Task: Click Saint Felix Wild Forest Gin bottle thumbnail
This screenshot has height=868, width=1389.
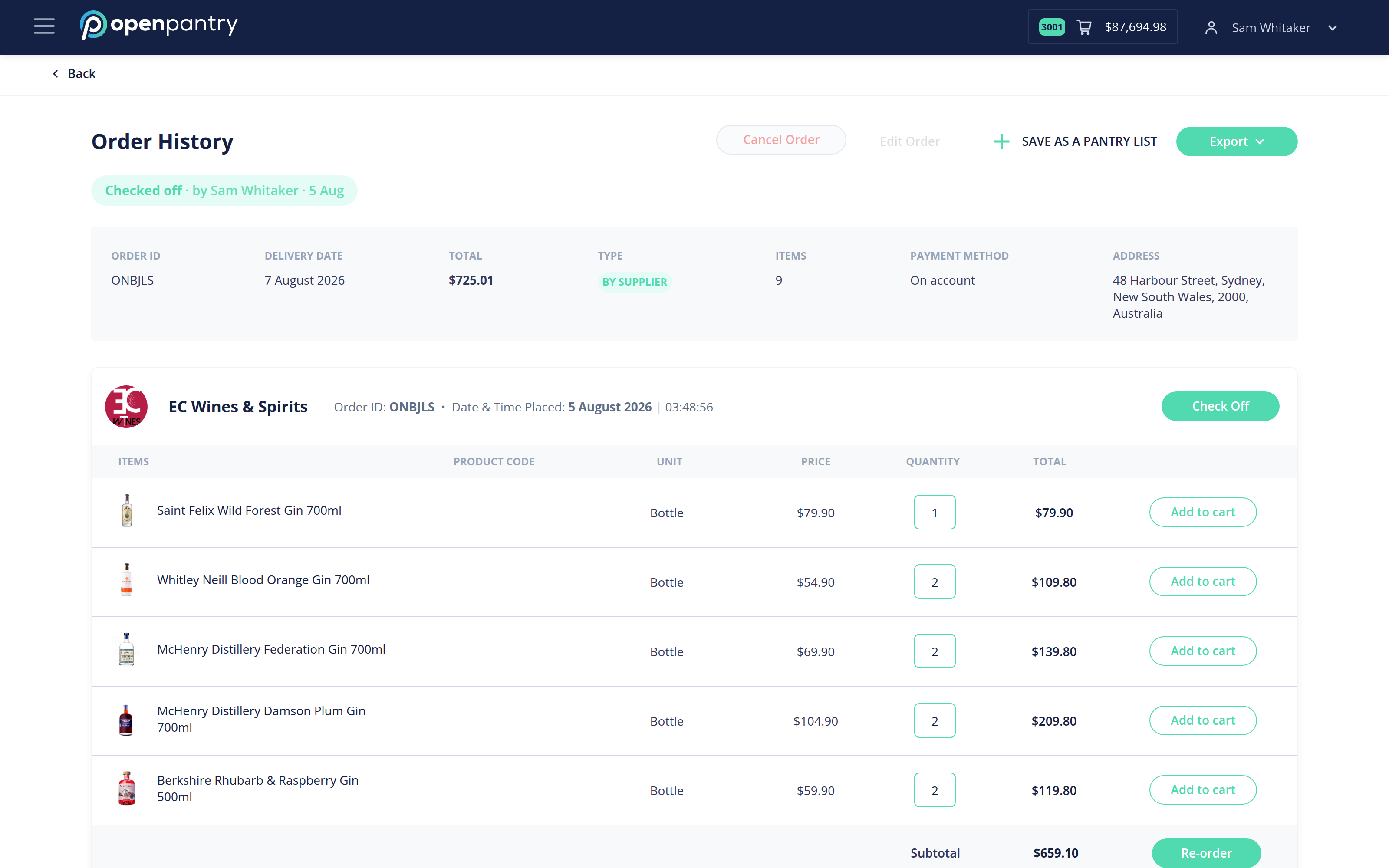Action: (x=127, y=510)
